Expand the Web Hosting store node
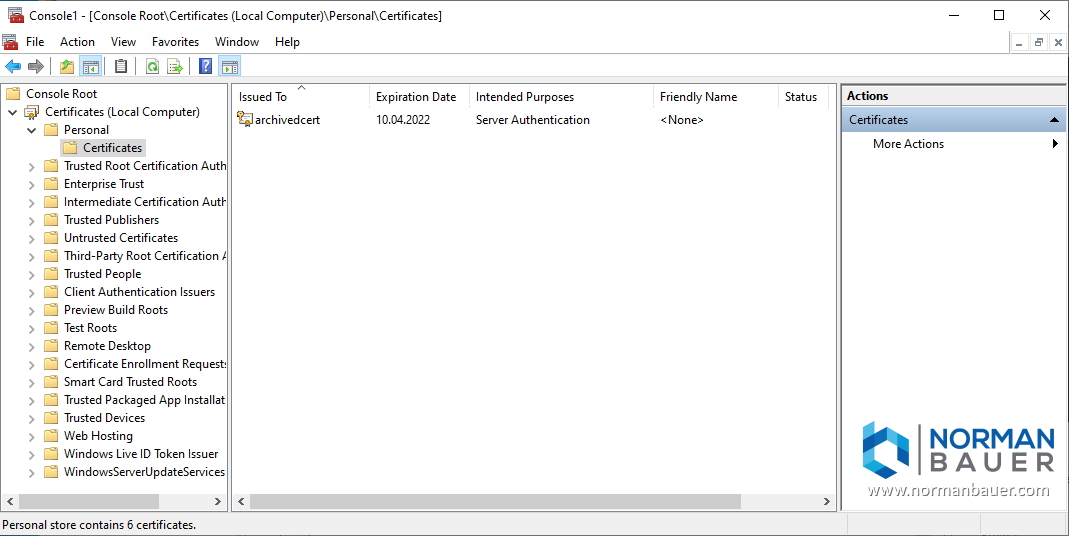The width and height of the screenshot is (1069, 536). tap(32, 436)
